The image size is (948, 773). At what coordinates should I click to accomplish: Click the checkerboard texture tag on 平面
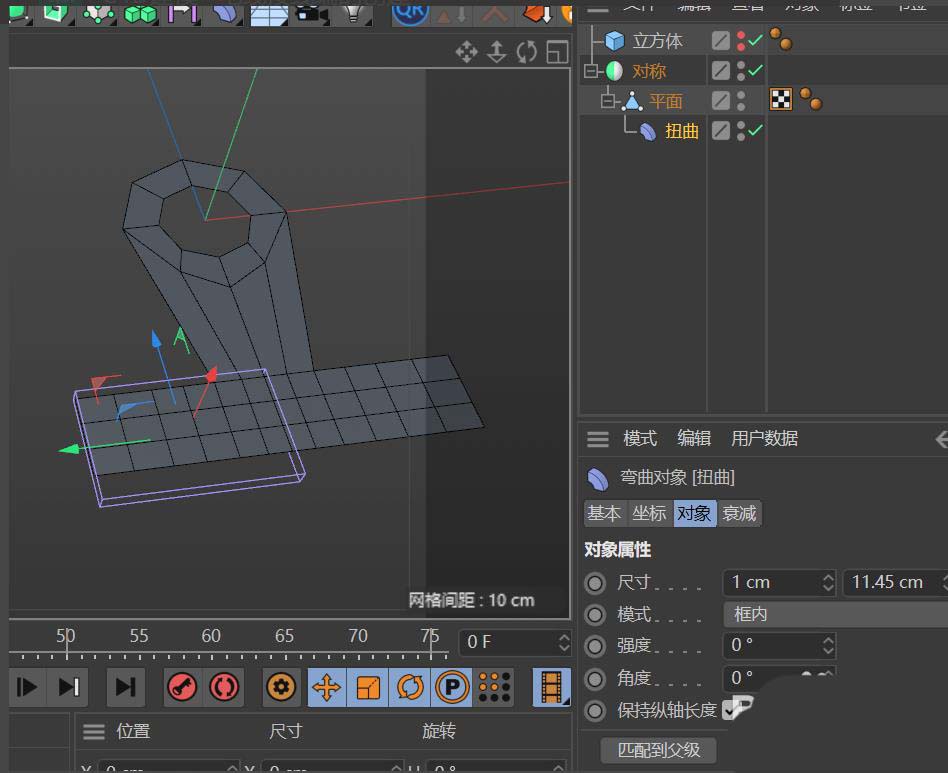781,99
